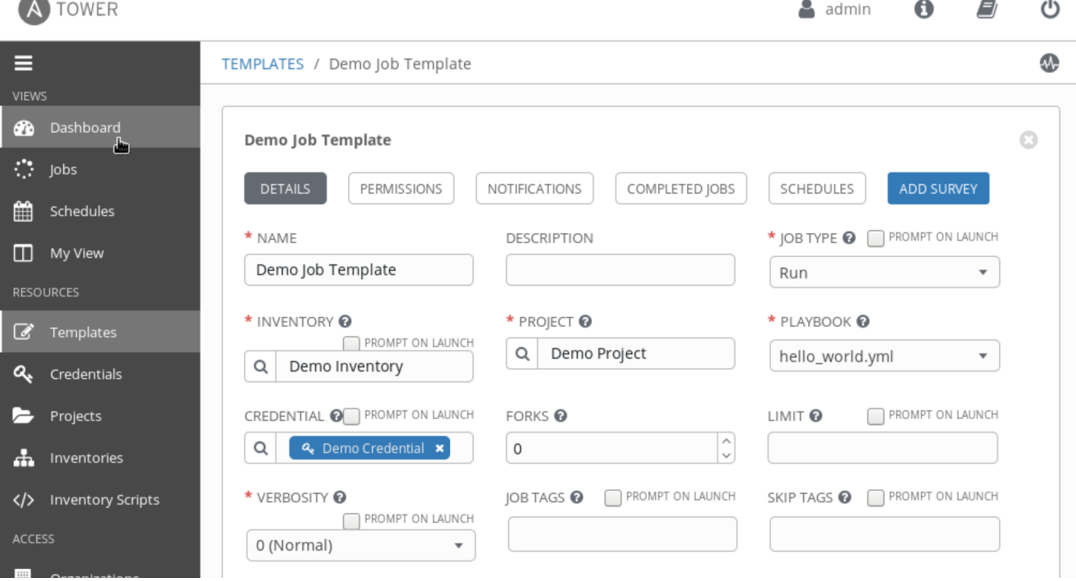The height and width of the screenshot is (581, 1076).
Task: Switch to the Completed Jobs tab
Action: 680,189
